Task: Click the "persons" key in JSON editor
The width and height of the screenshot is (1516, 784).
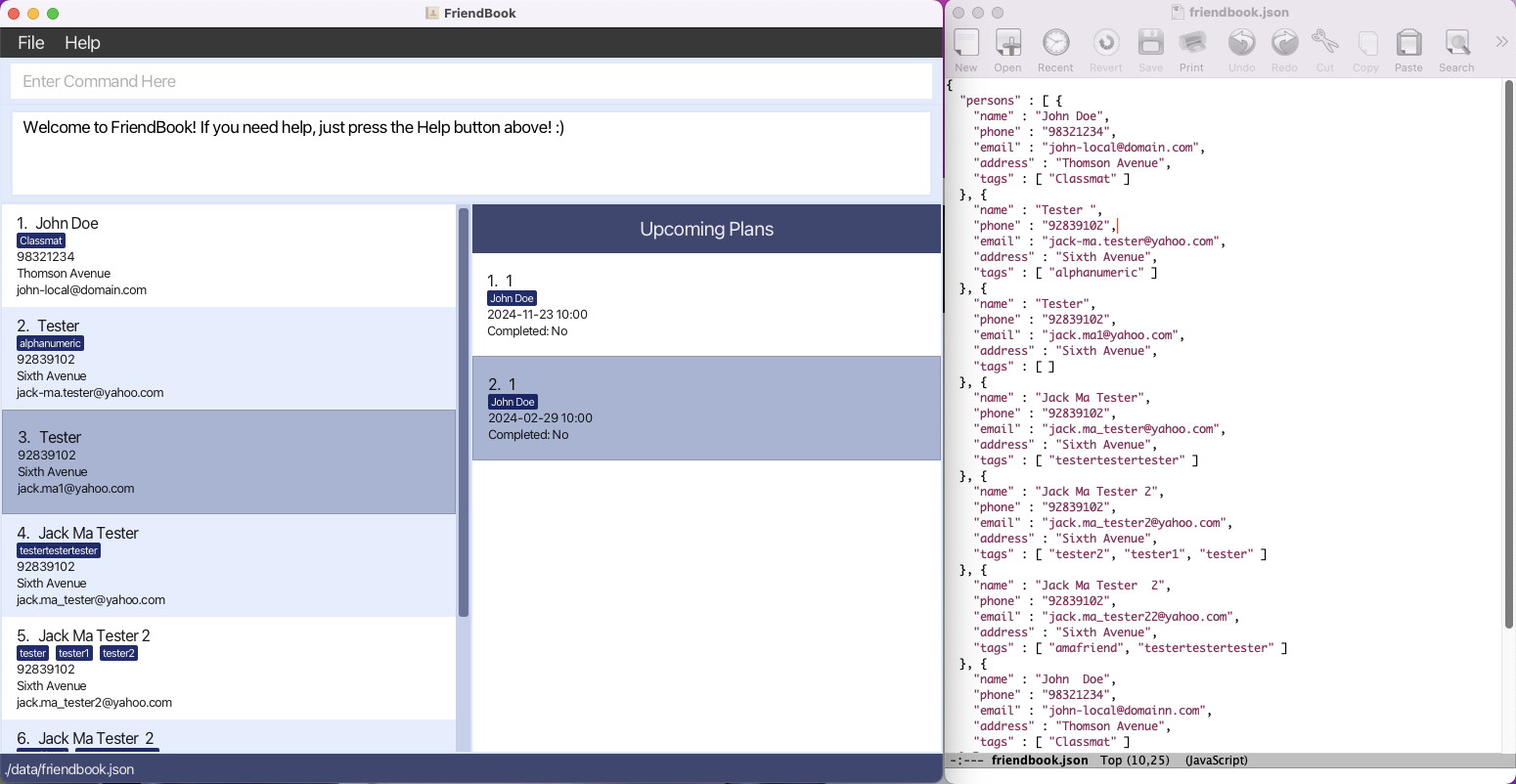Action: pos(990,101)
